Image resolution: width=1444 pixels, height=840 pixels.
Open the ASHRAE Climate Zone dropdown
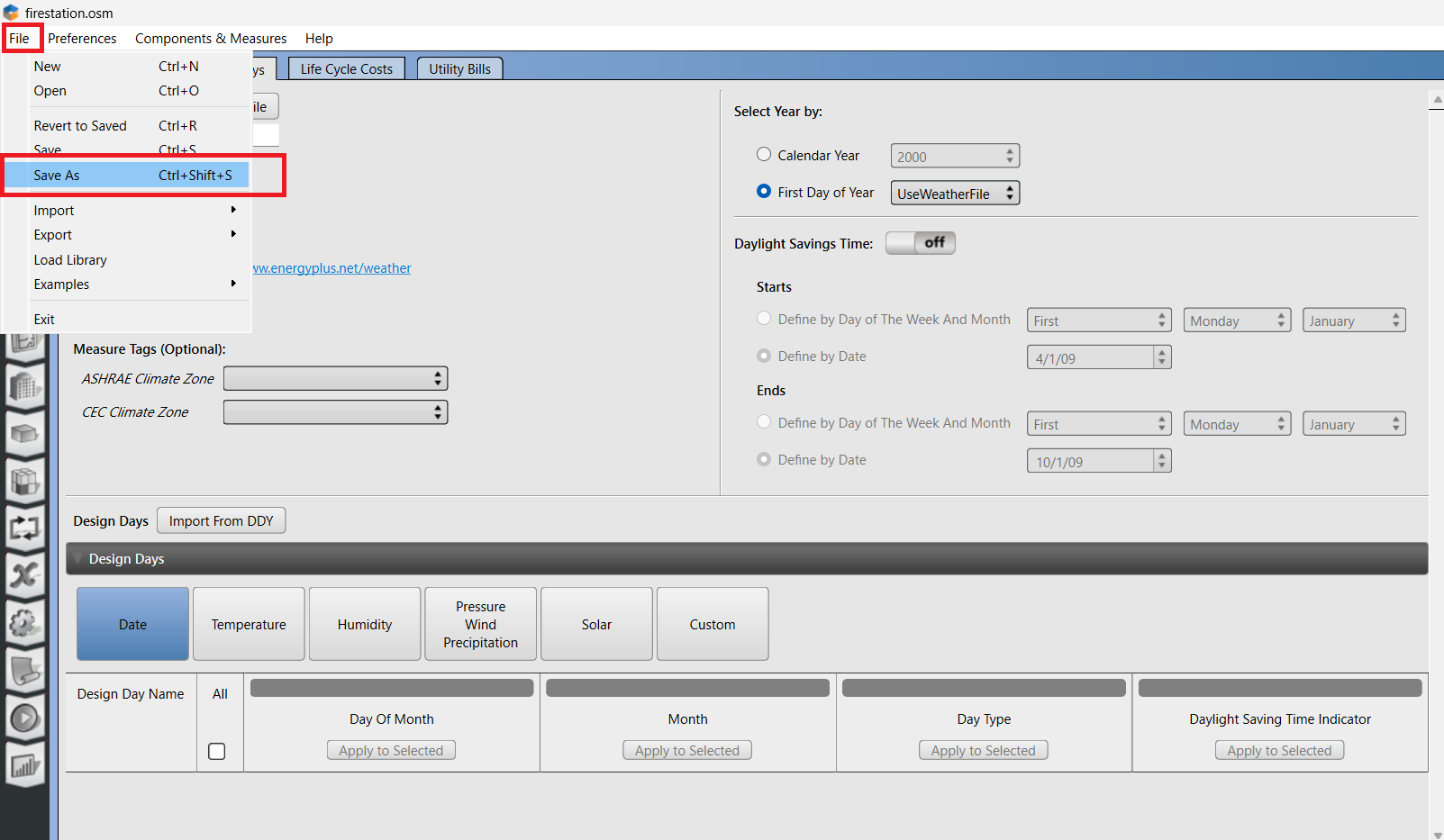click(x=335, y=379)
